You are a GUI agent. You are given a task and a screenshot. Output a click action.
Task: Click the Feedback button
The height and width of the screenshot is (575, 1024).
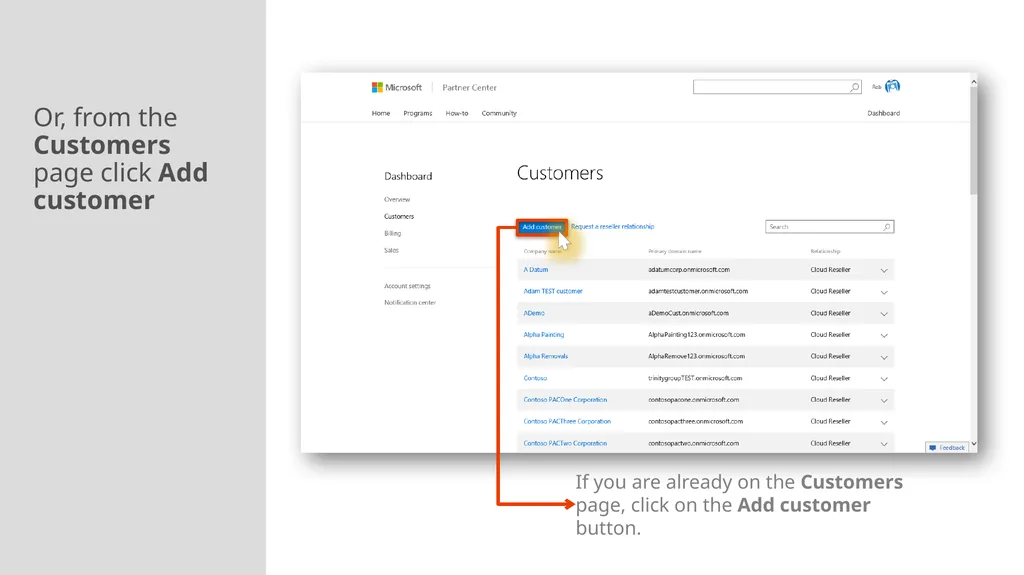(x=947, y=448)
